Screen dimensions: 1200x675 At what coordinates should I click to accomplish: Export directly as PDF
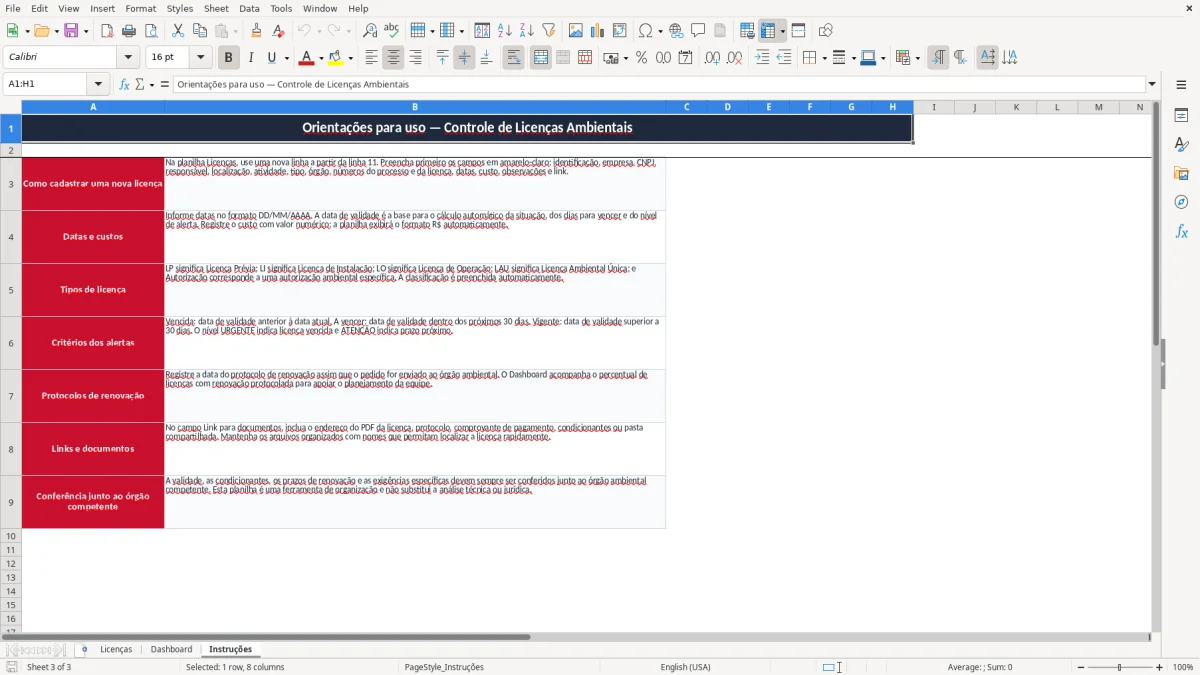pos(107,31)
